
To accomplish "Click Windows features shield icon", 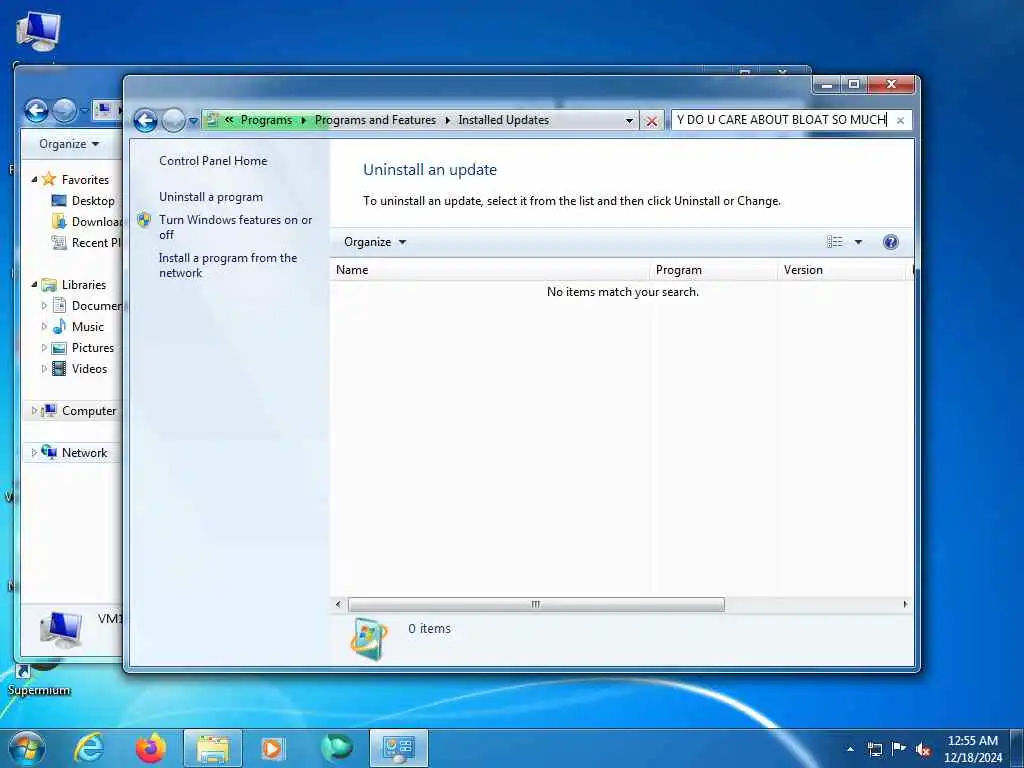I will click(x=144, y=220).
